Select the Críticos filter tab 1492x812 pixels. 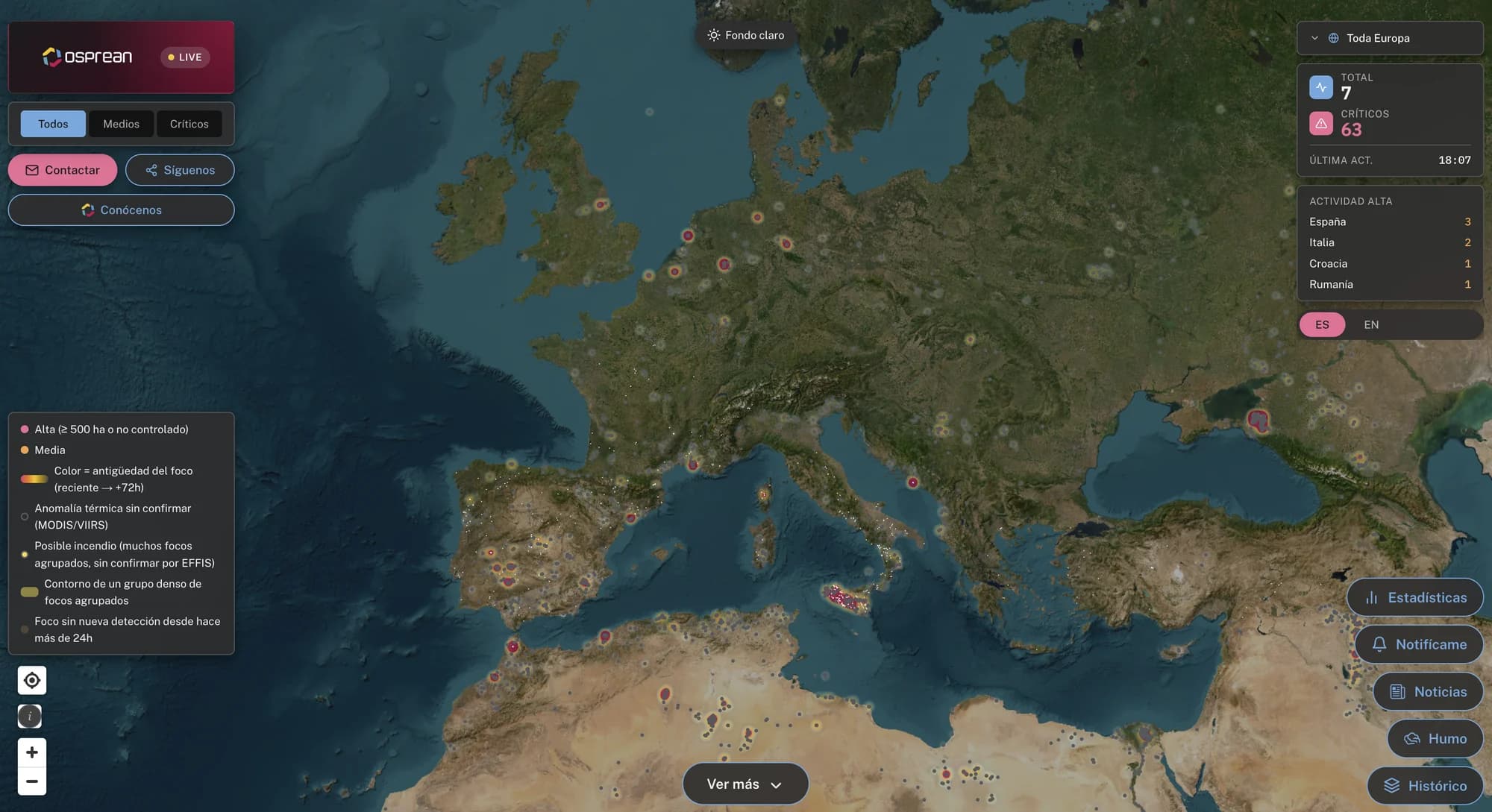[x=189, y=124]
